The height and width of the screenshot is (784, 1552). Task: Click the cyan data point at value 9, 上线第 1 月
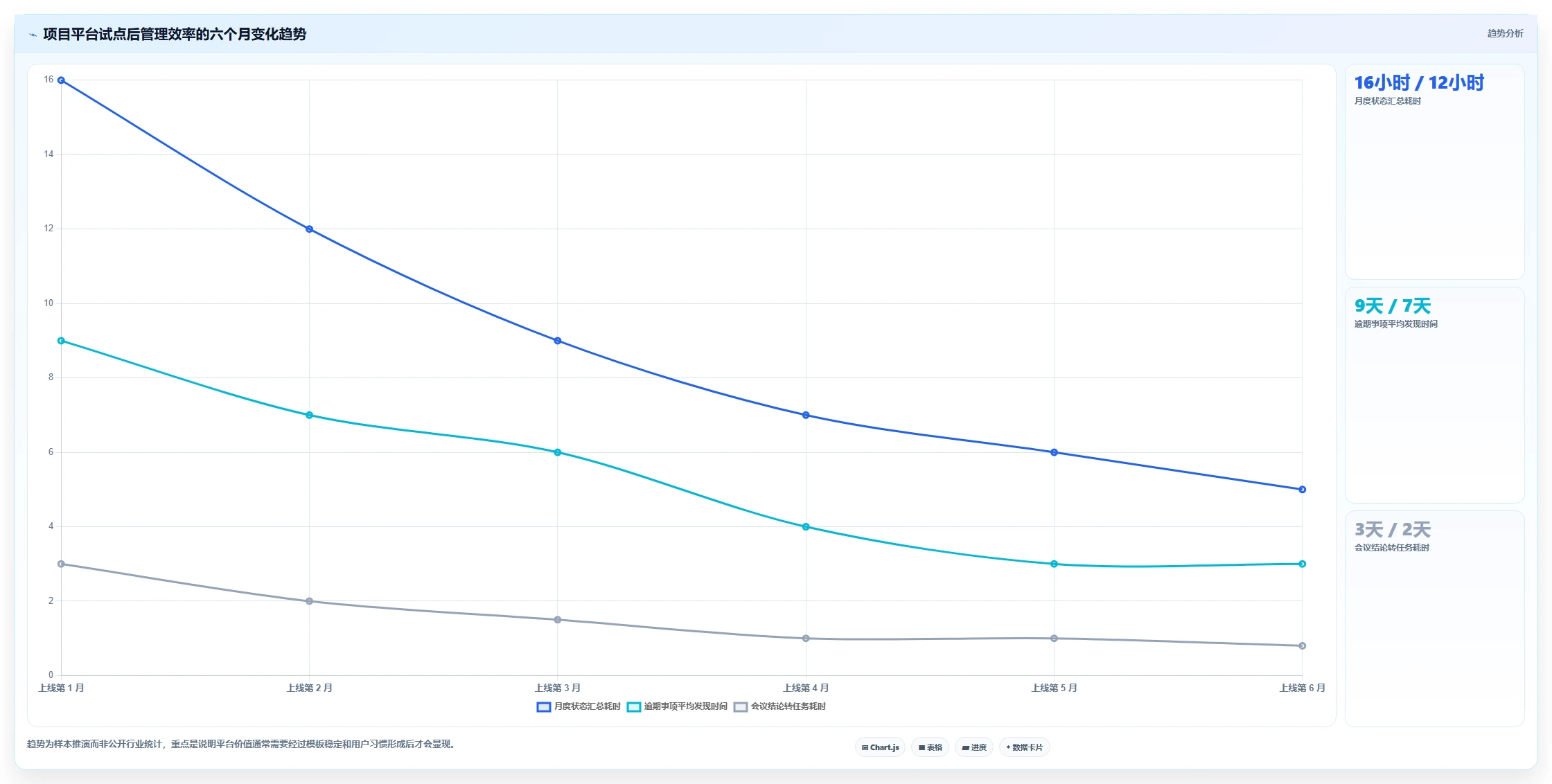(x=61, y=341)
